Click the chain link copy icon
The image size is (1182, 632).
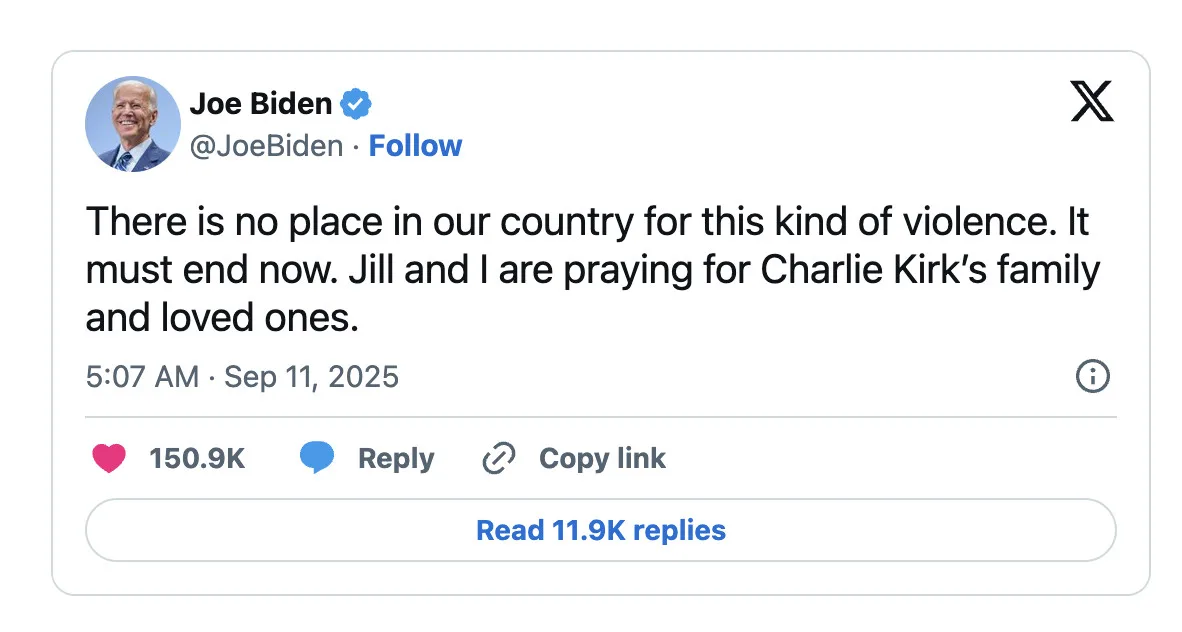(498, 458)
